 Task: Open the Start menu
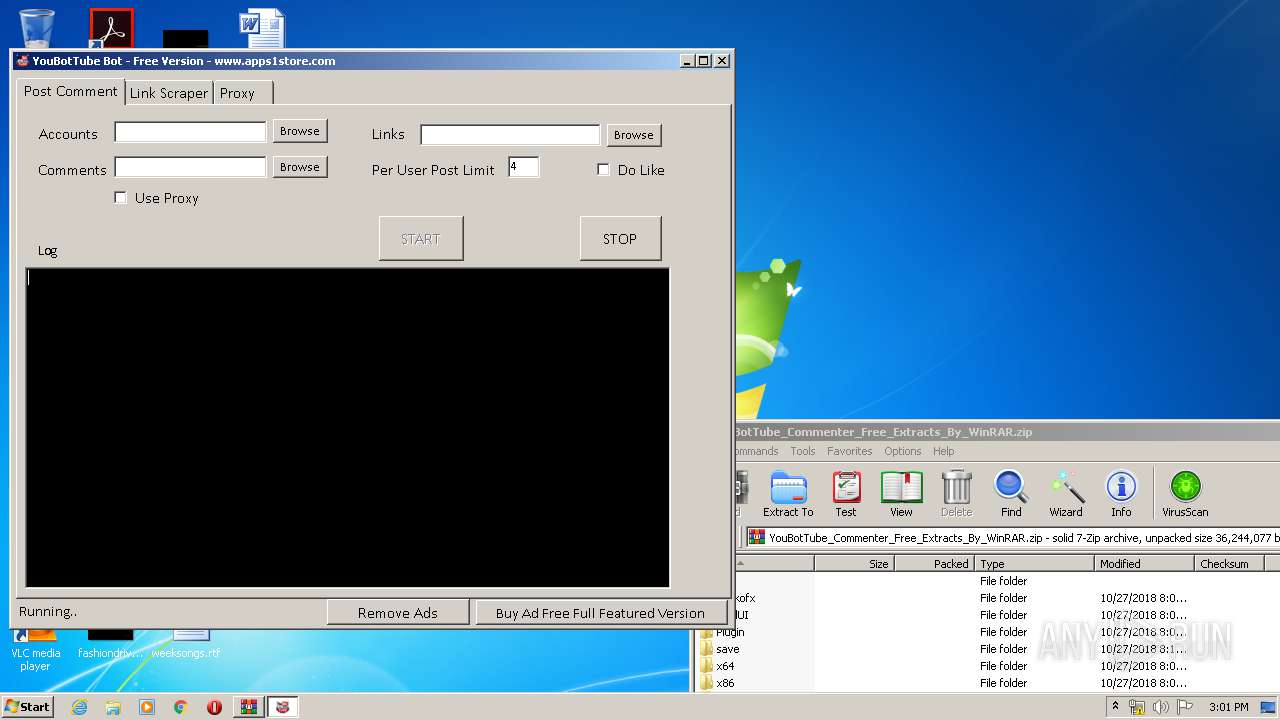[27, 707]
